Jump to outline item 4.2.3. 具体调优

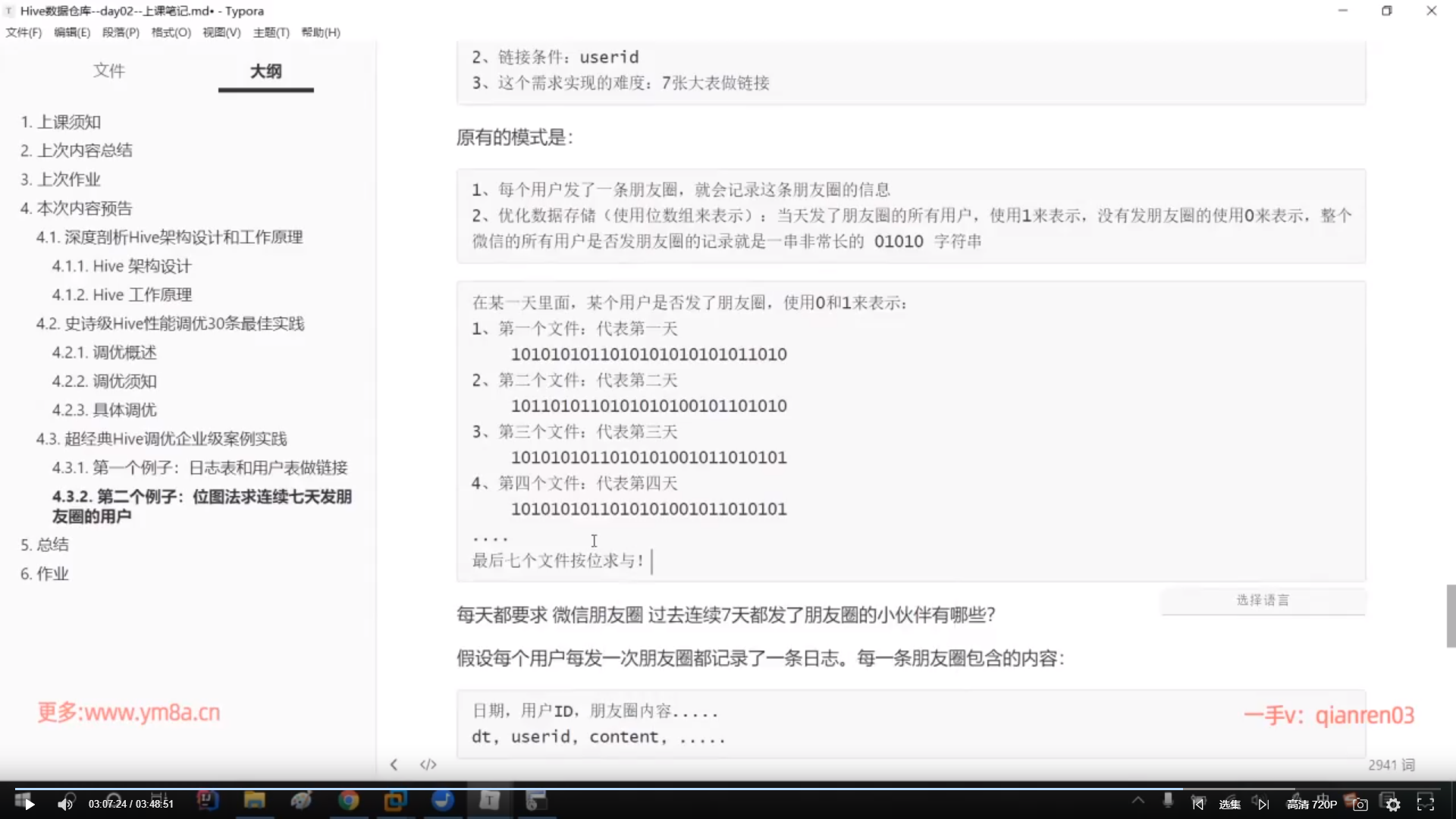[104, 410]
